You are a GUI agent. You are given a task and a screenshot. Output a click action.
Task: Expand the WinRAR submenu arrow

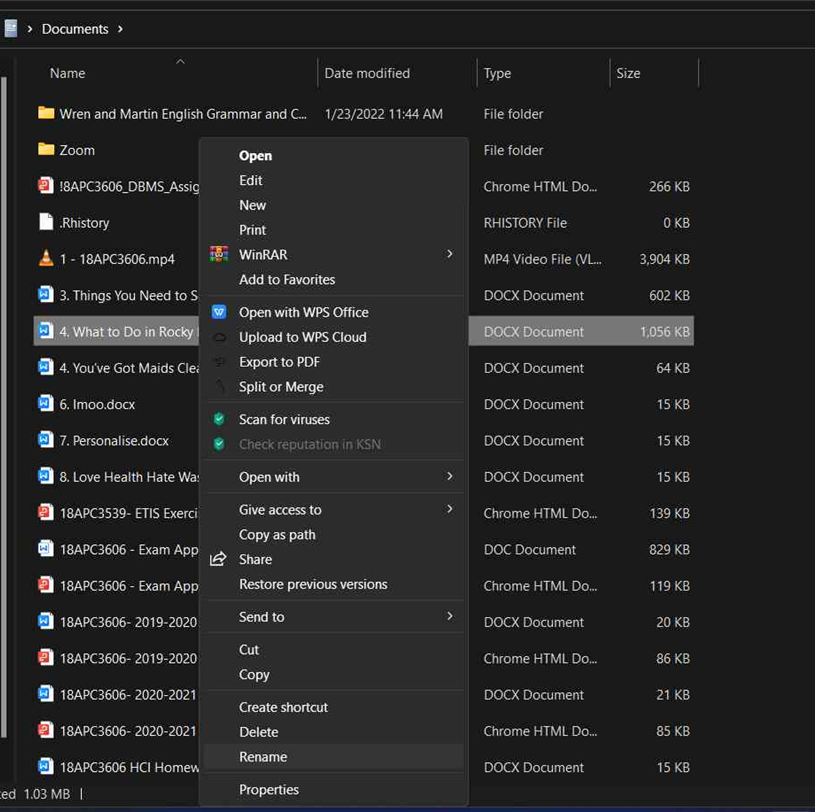point(449,254)
